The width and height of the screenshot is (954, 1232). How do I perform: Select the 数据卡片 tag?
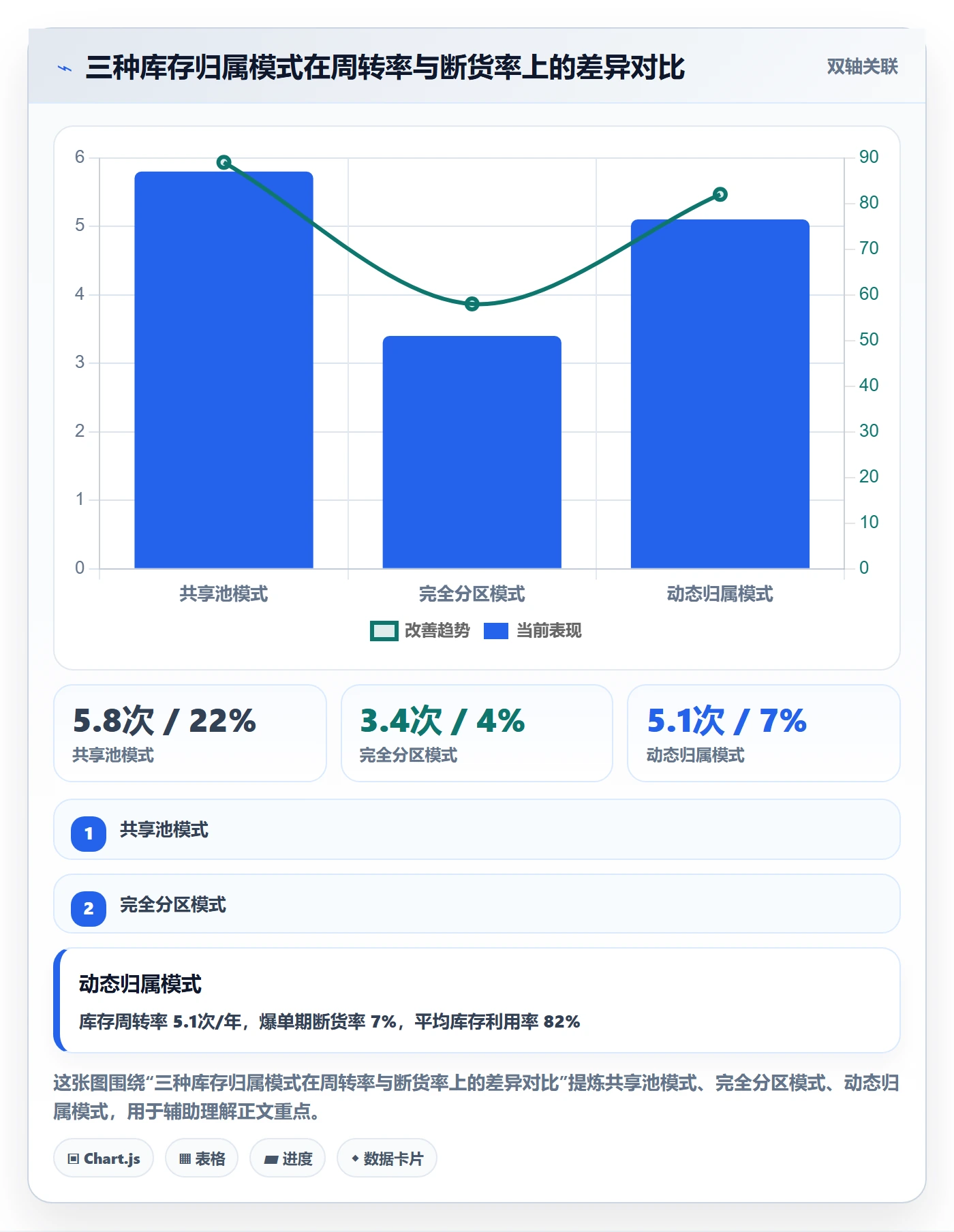(x=387, y=1158)
